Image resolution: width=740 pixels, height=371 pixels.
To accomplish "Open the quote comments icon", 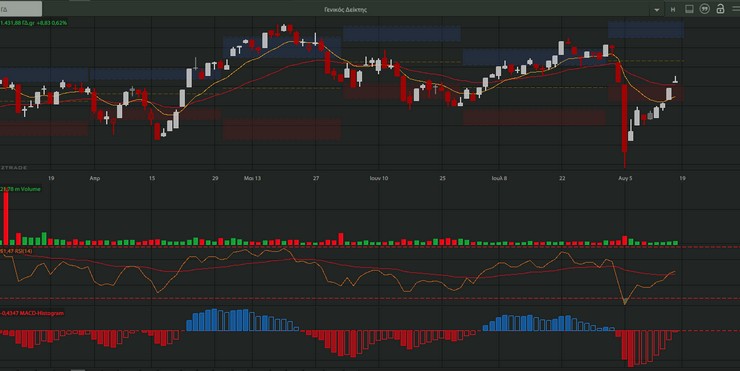I will click(x=705, y=9).
